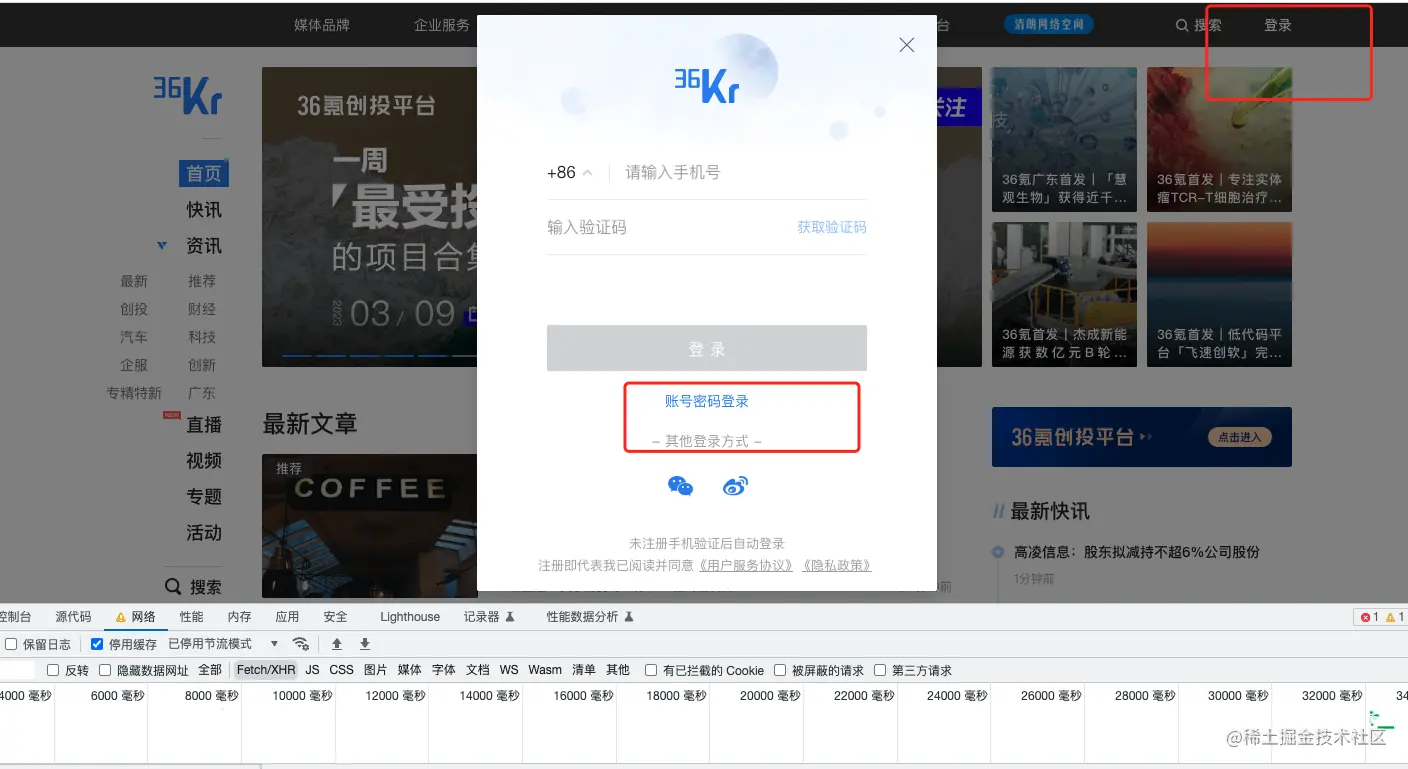Click the 财经 sub-category link
Image resolution: width=1408 pixels, height=769 pixels.
coord(202,309)
